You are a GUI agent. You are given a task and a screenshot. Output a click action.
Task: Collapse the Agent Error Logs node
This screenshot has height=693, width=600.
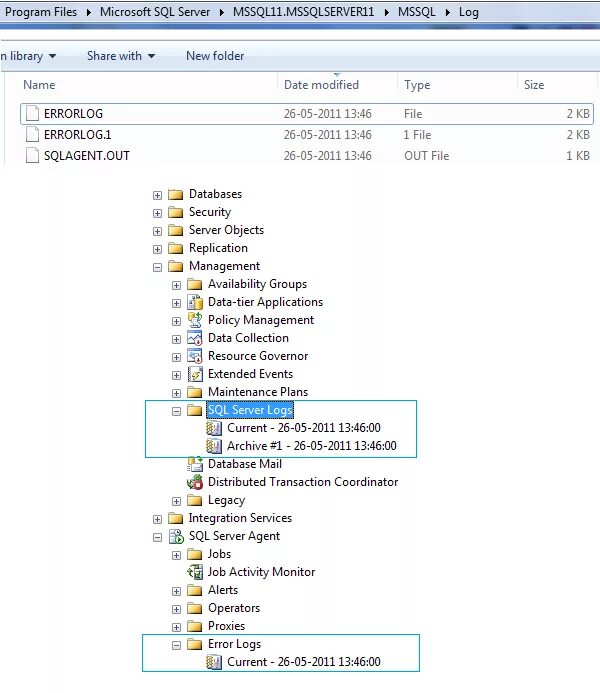point(176,645)
